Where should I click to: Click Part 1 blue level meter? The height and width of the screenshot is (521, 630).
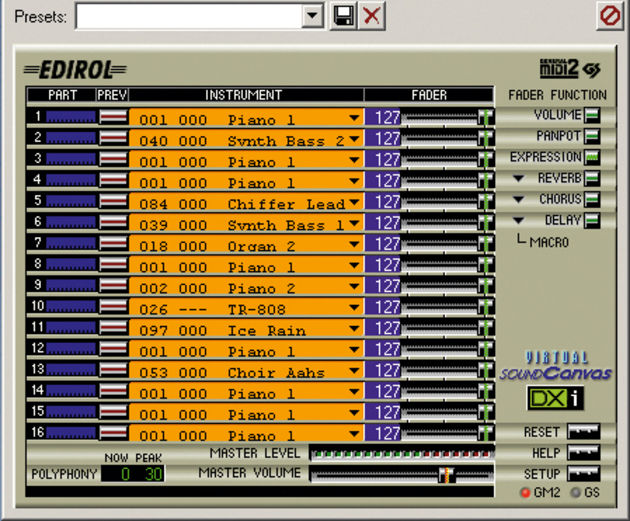[71, 117]
